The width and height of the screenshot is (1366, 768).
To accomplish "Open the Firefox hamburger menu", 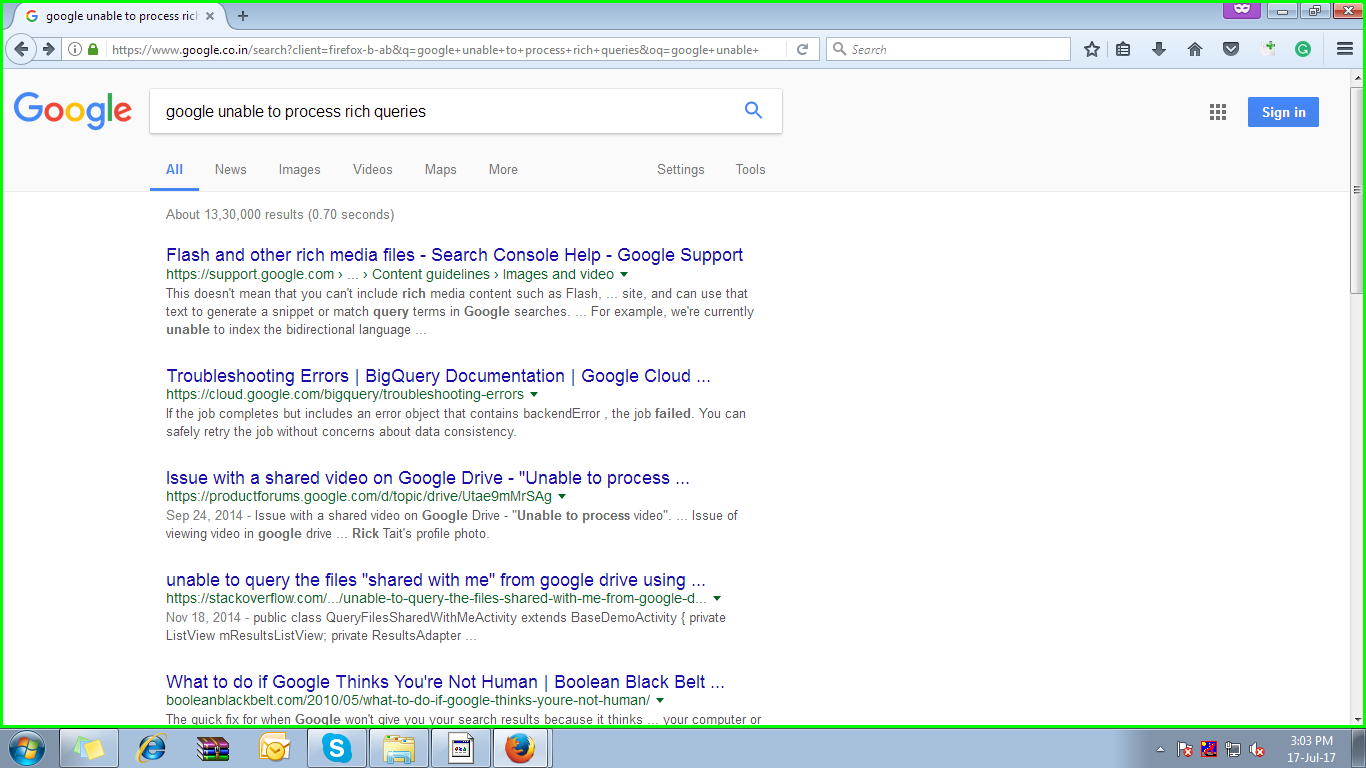I will pos(1345,49).
